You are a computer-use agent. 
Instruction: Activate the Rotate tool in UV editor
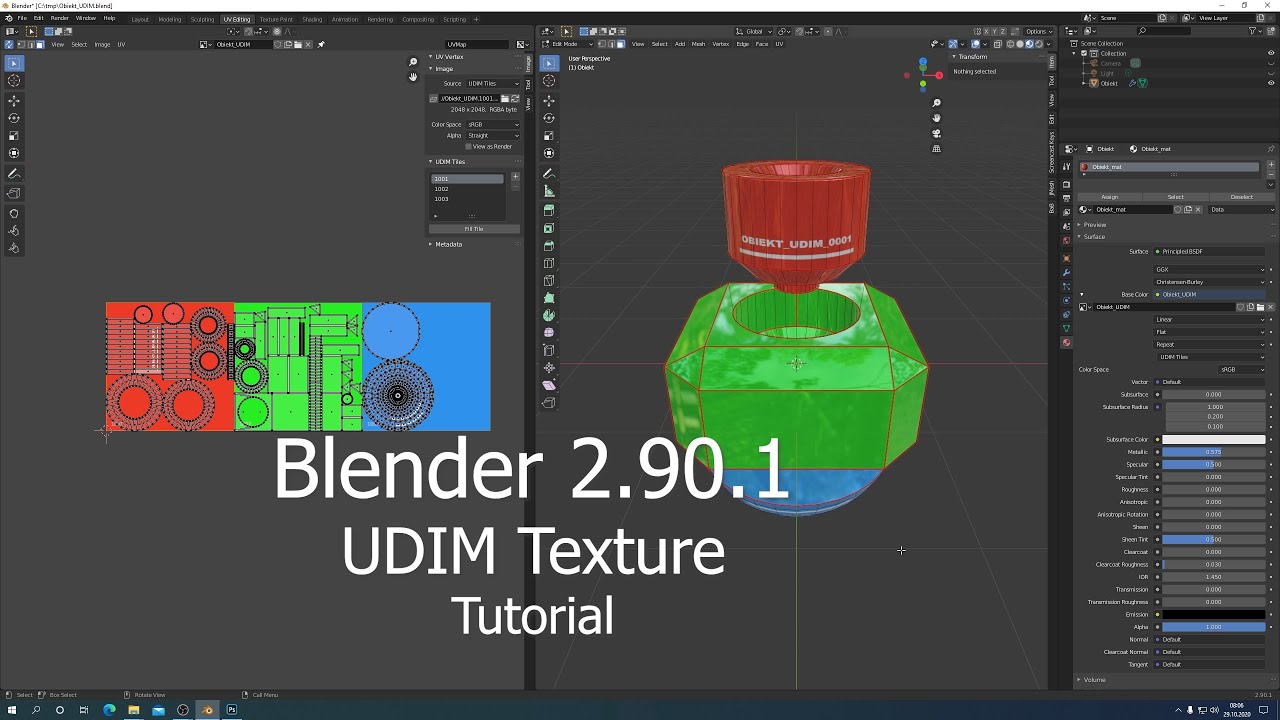[x=14, y=118]
